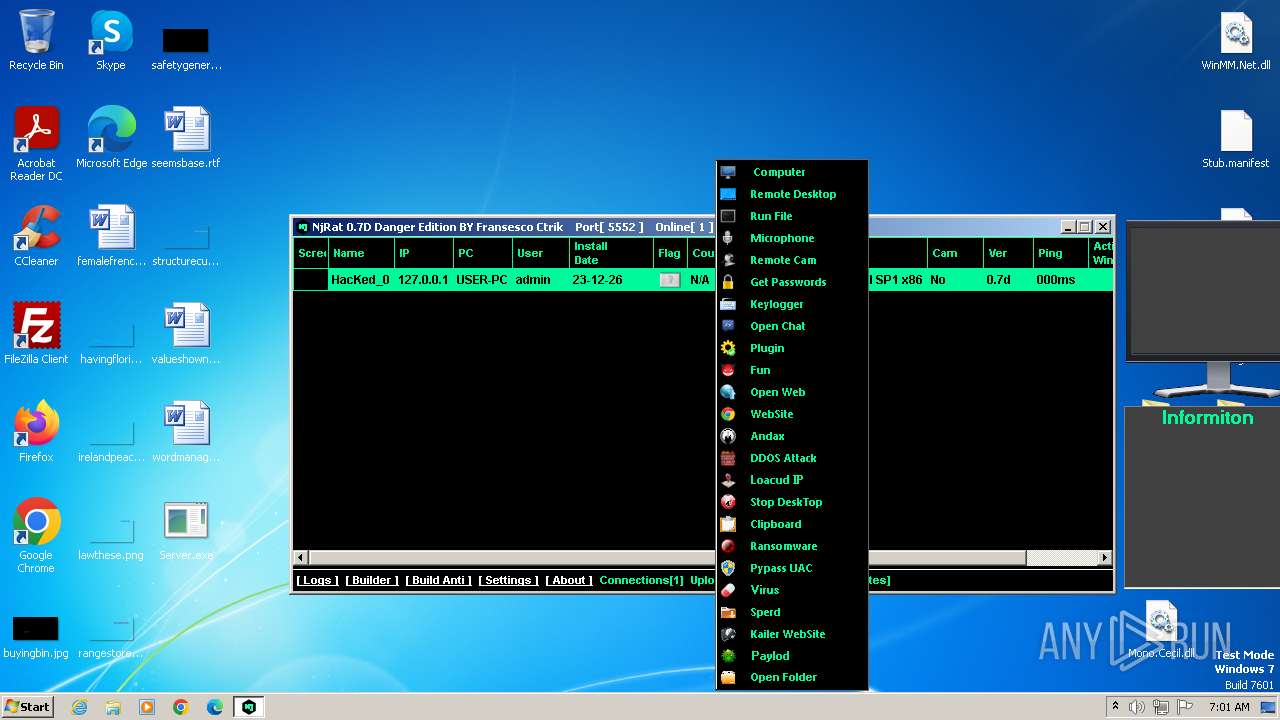Click the firewall icon beside DDOS Attack
Viewport: 1280px width, 720px height.
coord(728,458)
